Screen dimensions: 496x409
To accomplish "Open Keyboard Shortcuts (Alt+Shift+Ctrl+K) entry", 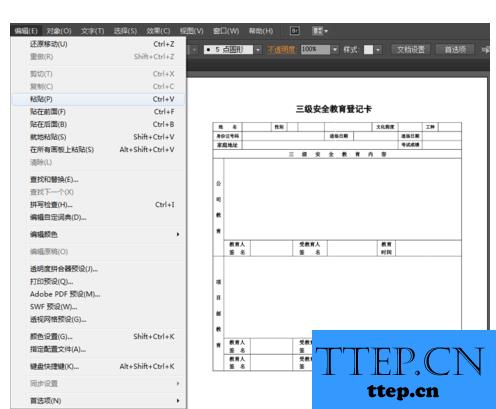I will [x=98, y=366].
